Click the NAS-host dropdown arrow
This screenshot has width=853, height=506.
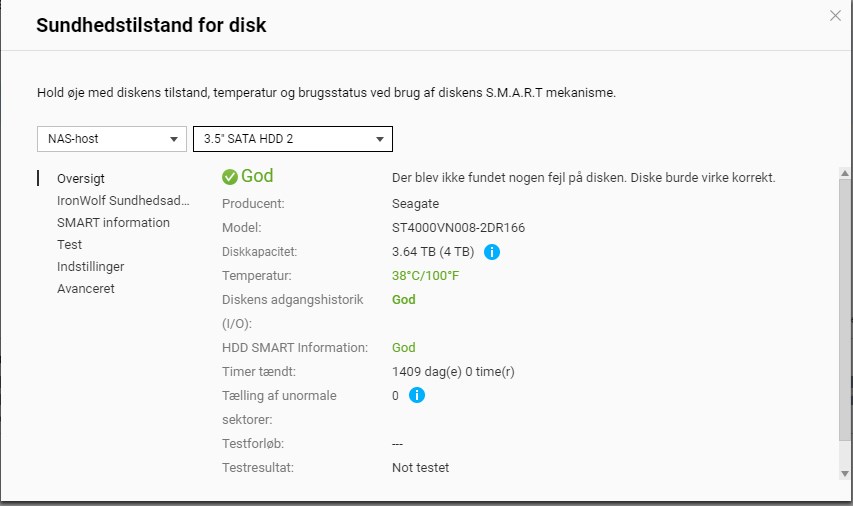click(174, 139)
